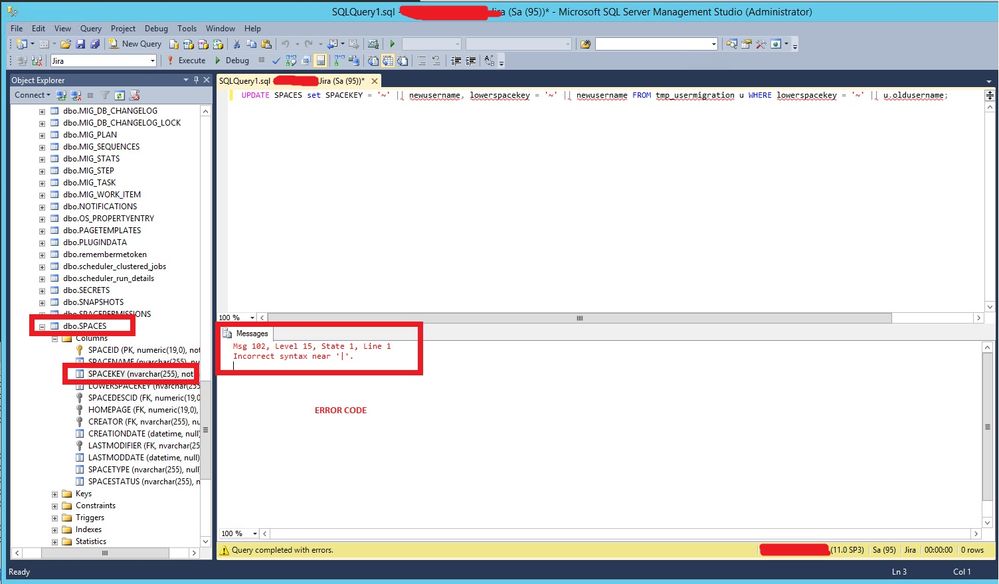The width and height of the screenshot is (999, 584).
Task: Open Activity Monitor toolbar icon
Action: [373, 44]
